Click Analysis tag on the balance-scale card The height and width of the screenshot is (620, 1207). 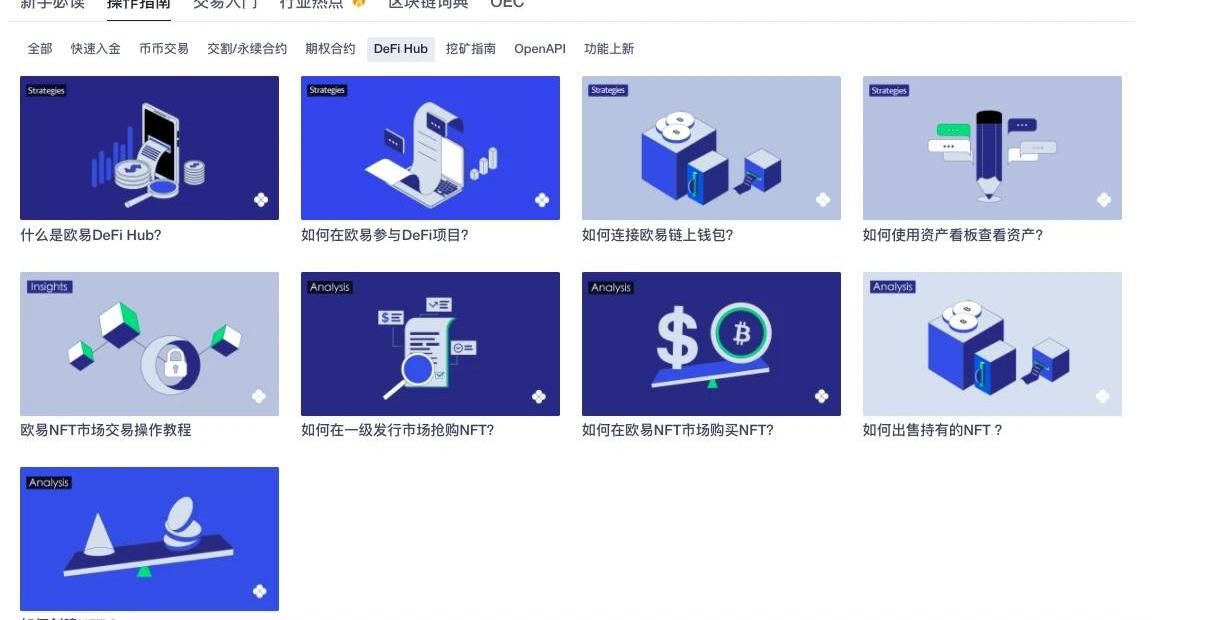(x=49, y=482)
